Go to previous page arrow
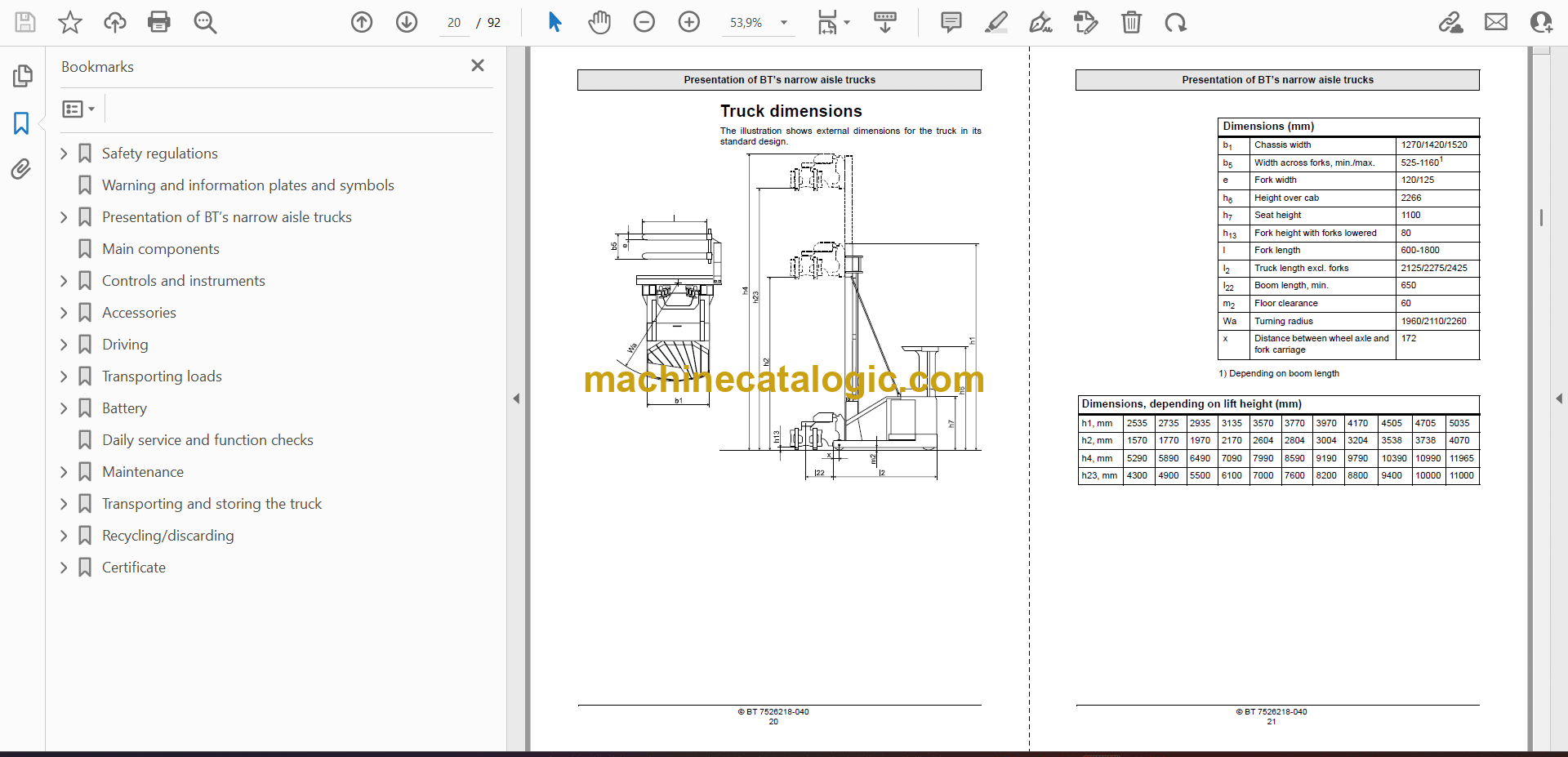The image size is (1568, 757). tap(362, 22)
